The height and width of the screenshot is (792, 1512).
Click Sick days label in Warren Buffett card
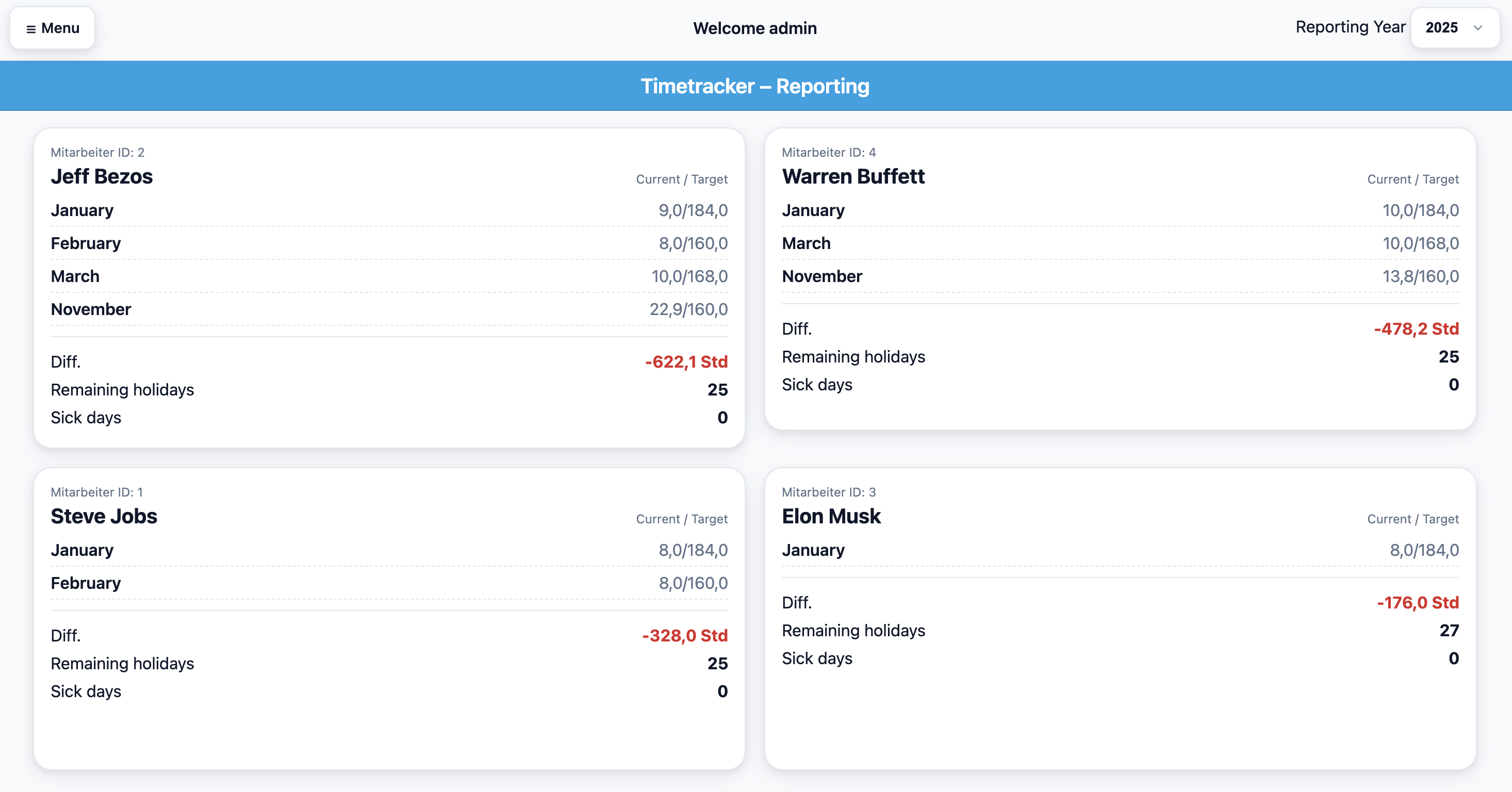[817, 385]
